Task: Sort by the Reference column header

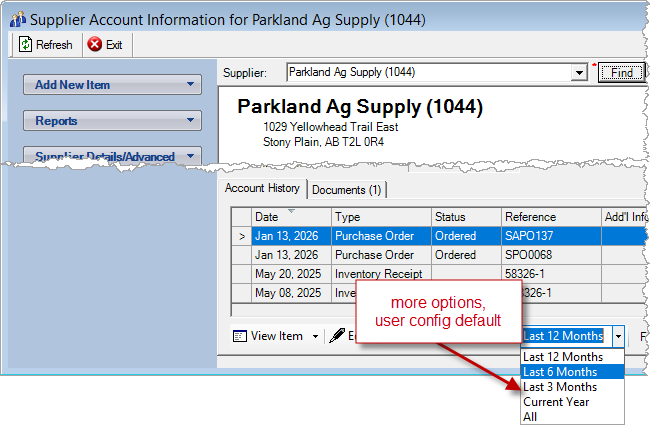Action: point(551,217)
